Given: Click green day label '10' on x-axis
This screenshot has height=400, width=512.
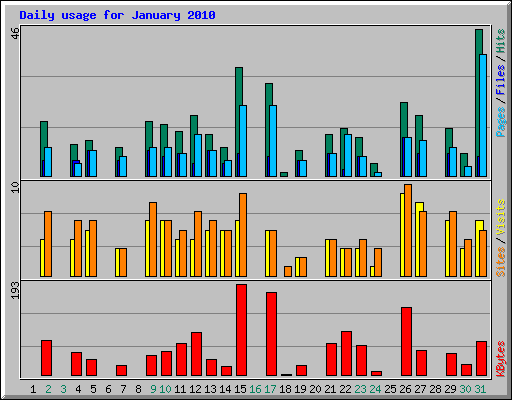Looking at the screenshot, I should pyautogui.click(x=165, y=389).
